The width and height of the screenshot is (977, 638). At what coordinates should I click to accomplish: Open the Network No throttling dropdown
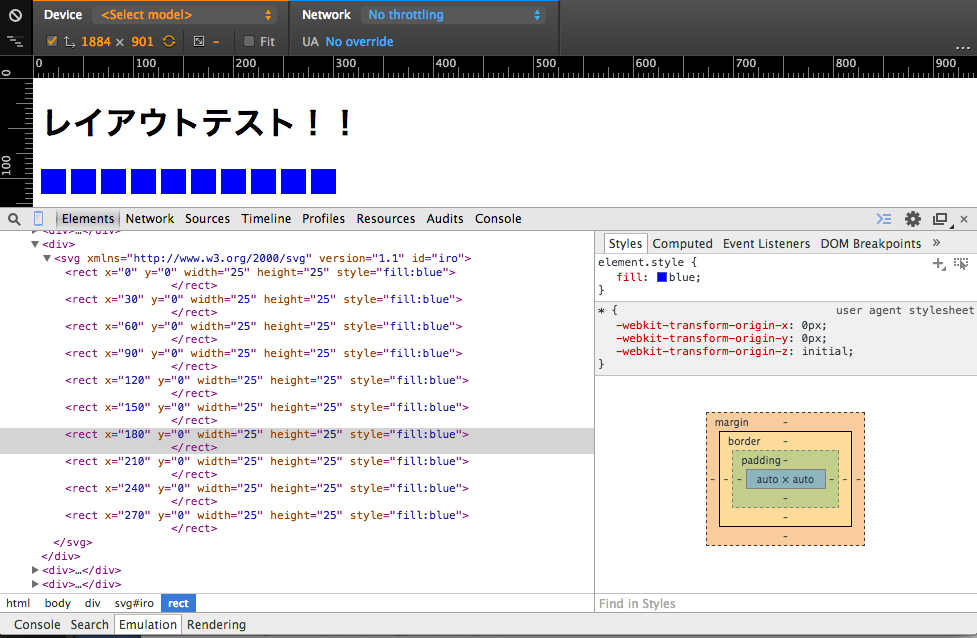454,15
